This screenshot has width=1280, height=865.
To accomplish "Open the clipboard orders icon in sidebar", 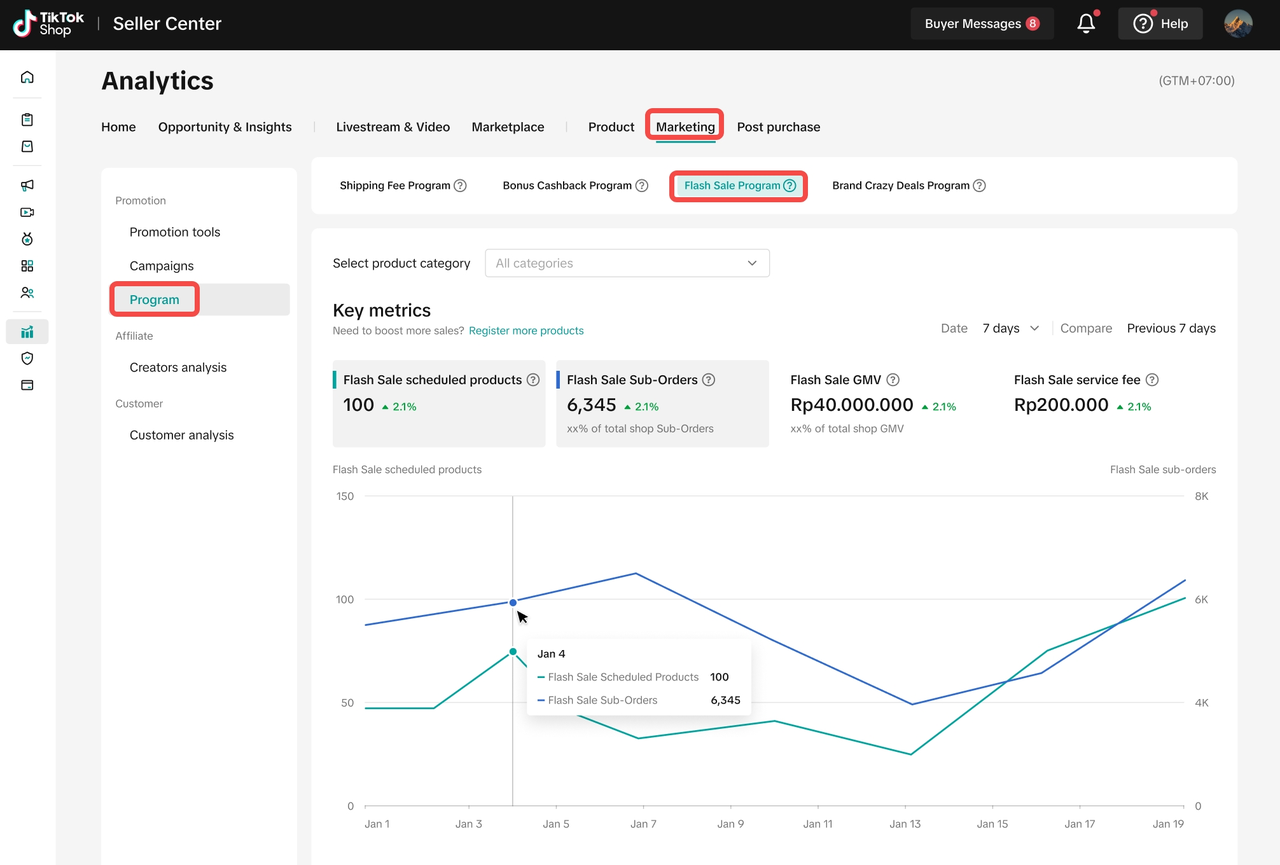I will click(27, 120).
